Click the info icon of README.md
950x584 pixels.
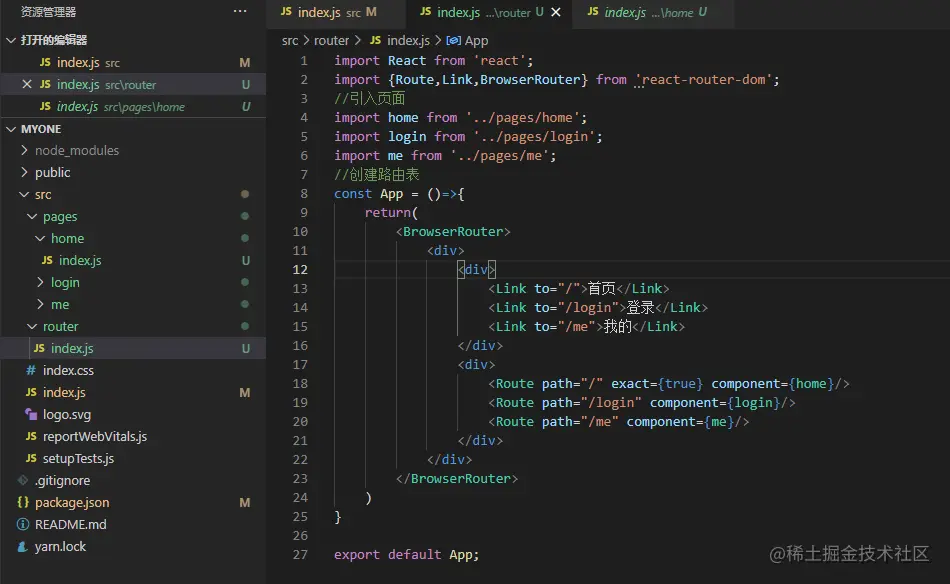(23, 525)
